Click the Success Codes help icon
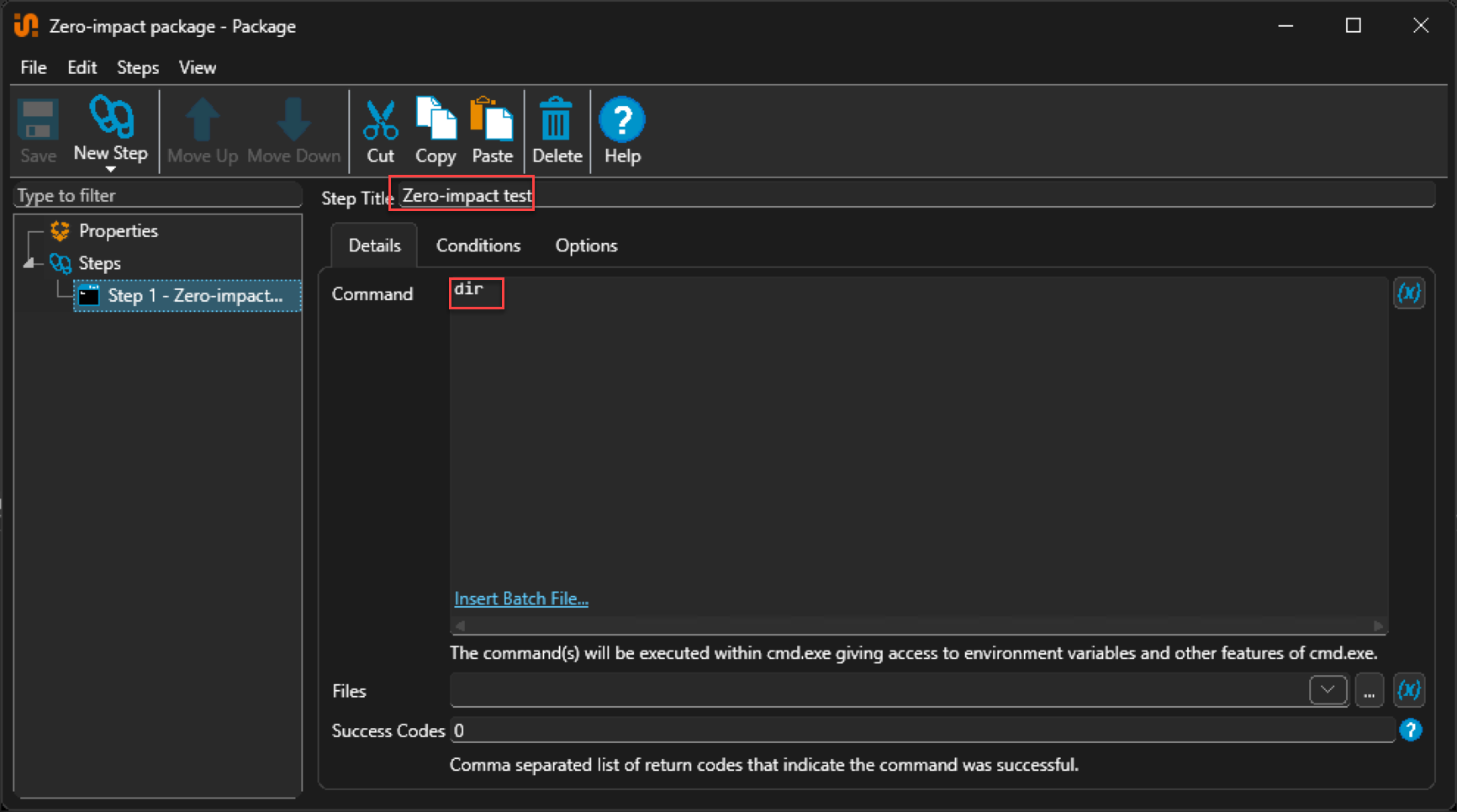 [1411, 730]
